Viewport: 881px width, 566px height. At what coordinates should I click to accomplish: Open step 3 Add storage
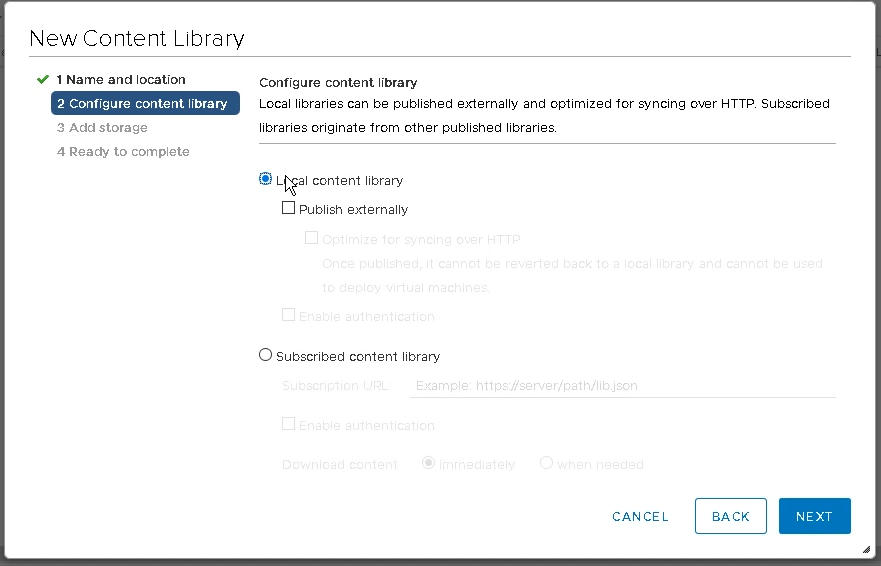[x=102, y=128]
